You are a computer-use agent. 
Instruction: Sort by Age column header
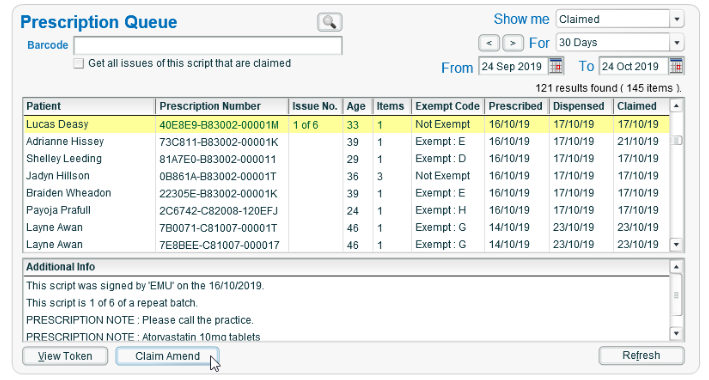click(x=358, y=106)
